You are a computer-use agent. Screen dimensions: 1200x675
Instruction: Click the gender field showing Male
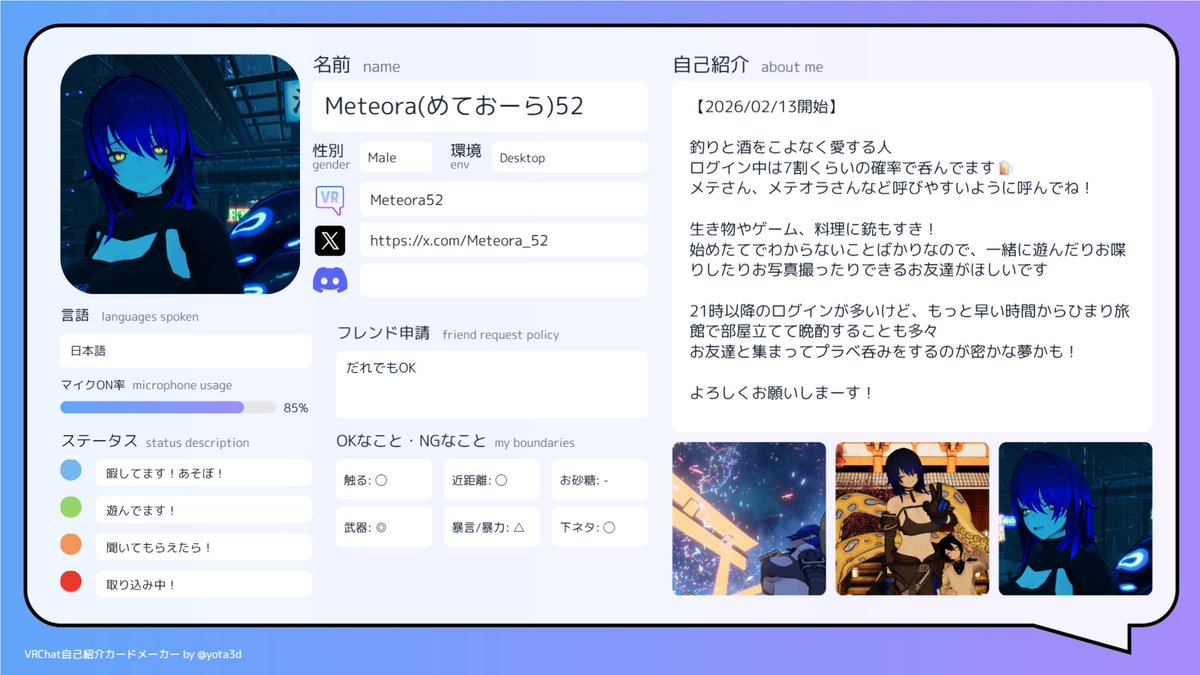tap(396, 157)
